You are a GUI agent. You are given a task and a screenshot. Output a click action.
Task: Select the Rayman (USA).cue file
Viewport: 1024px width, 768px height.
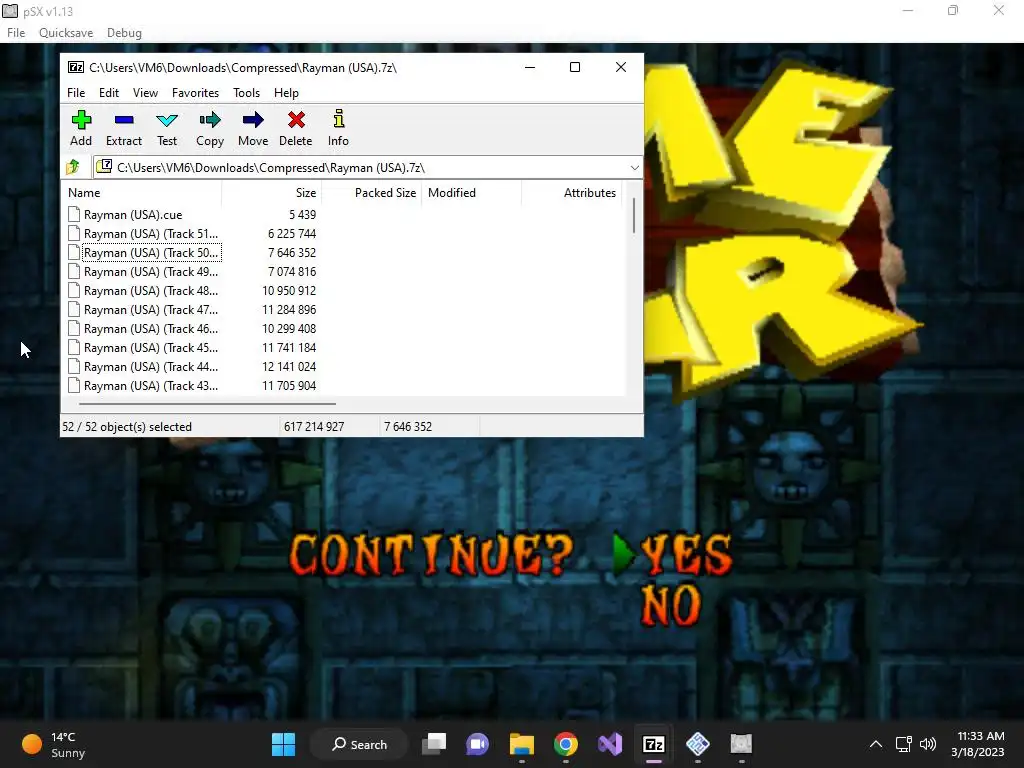coord(133,214)
